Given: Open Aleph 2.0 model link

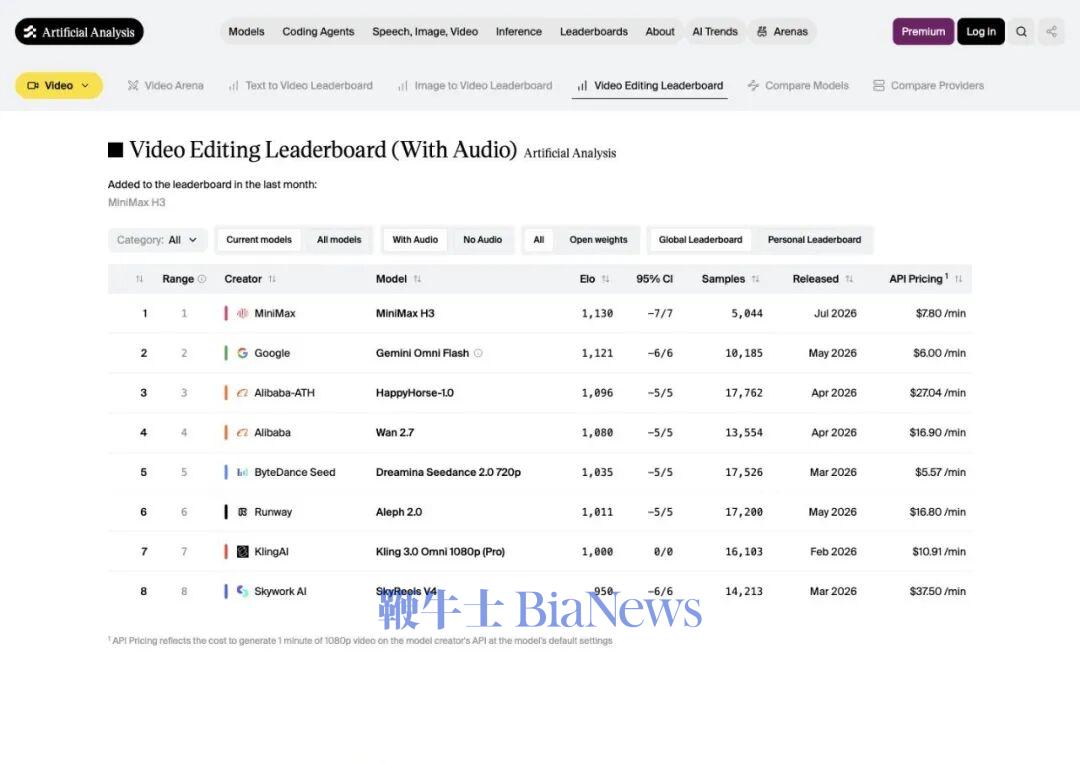Looking at the screenshot, I should pyautogui.click(x=399, y=512).
